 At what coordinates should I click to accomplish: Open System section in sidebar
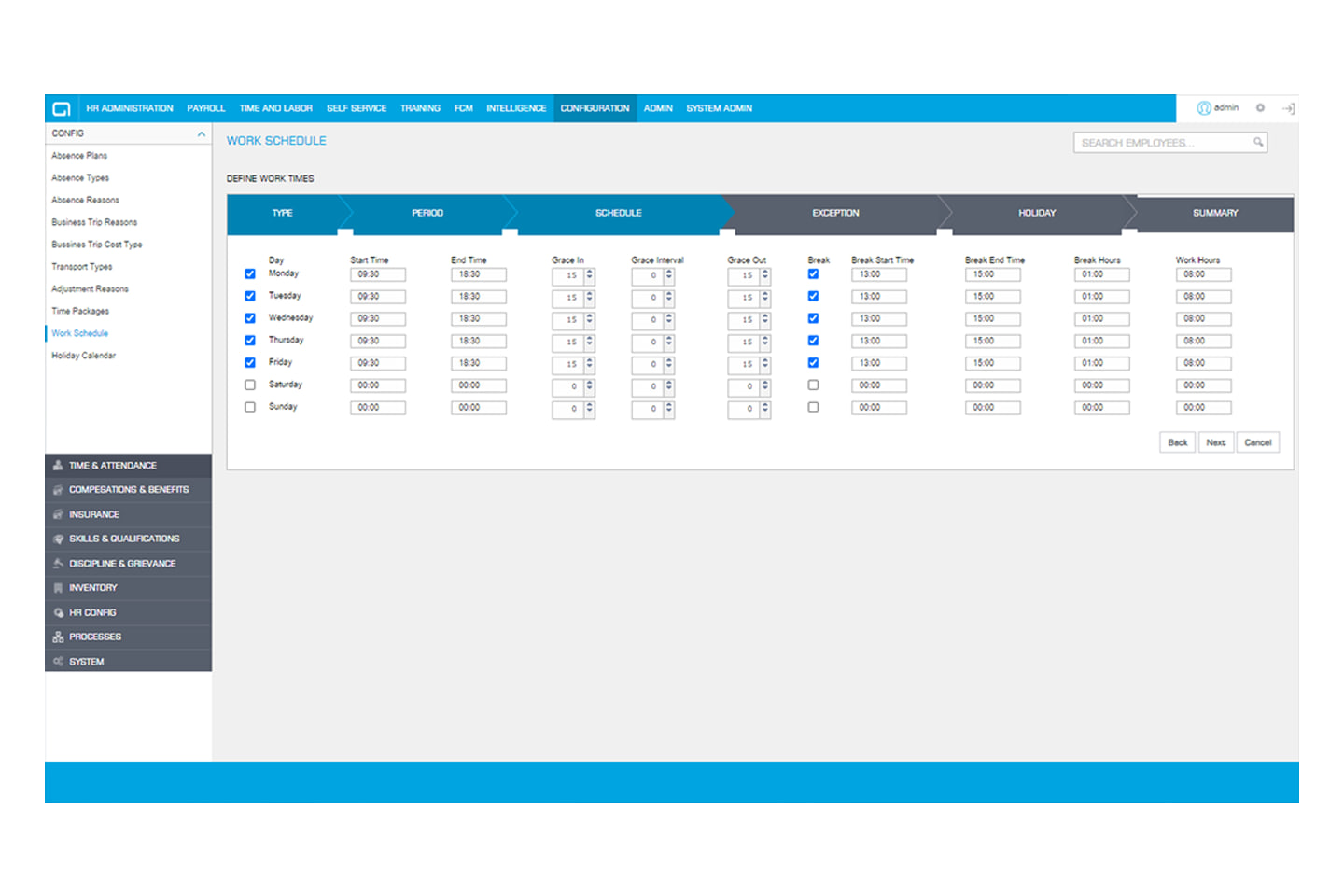click(x=128, y=661)
